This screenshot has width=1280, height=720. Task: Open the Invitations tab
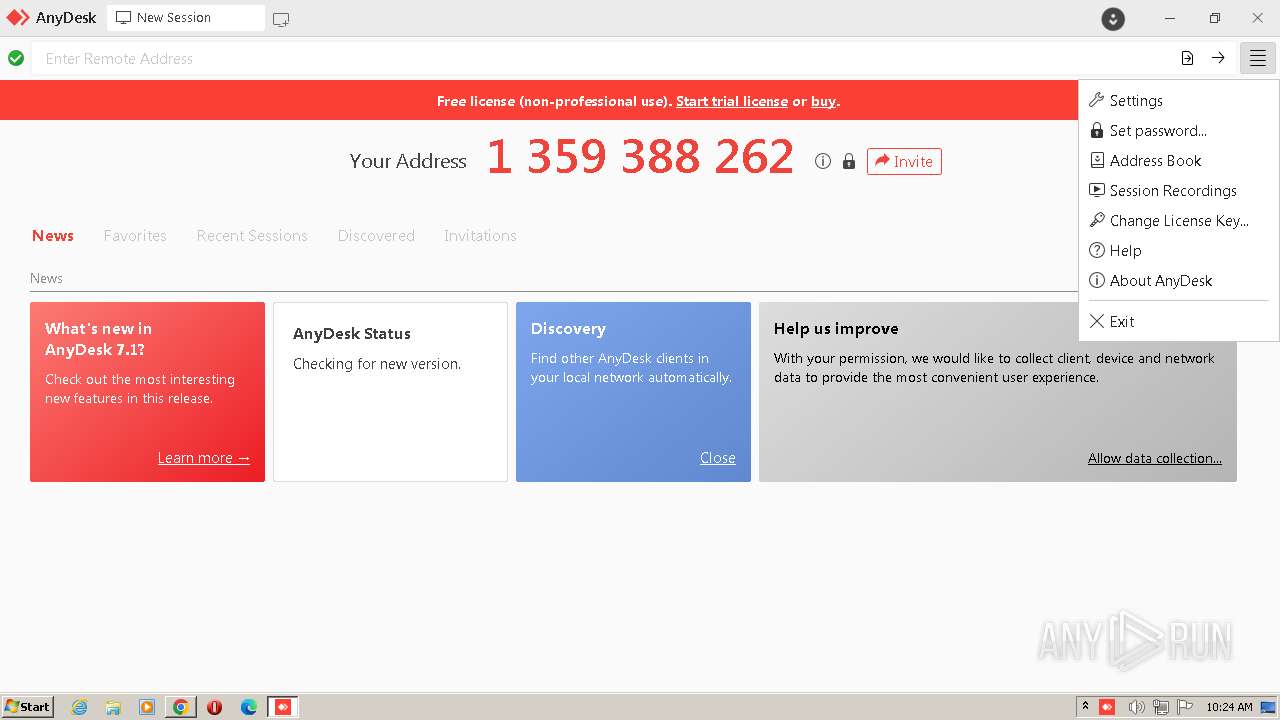point(480,236)
